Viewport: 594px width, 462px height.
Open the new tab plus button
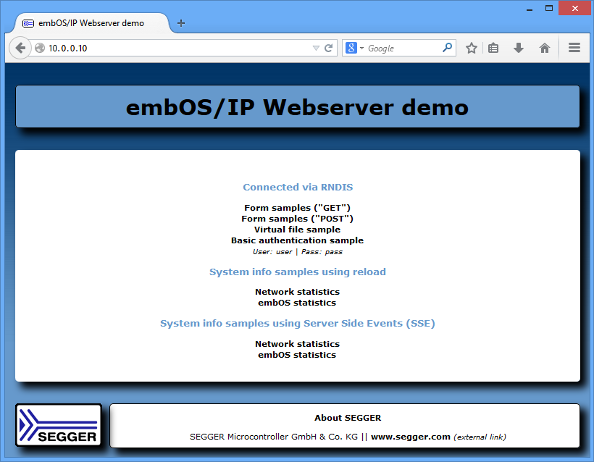(181, 23)
